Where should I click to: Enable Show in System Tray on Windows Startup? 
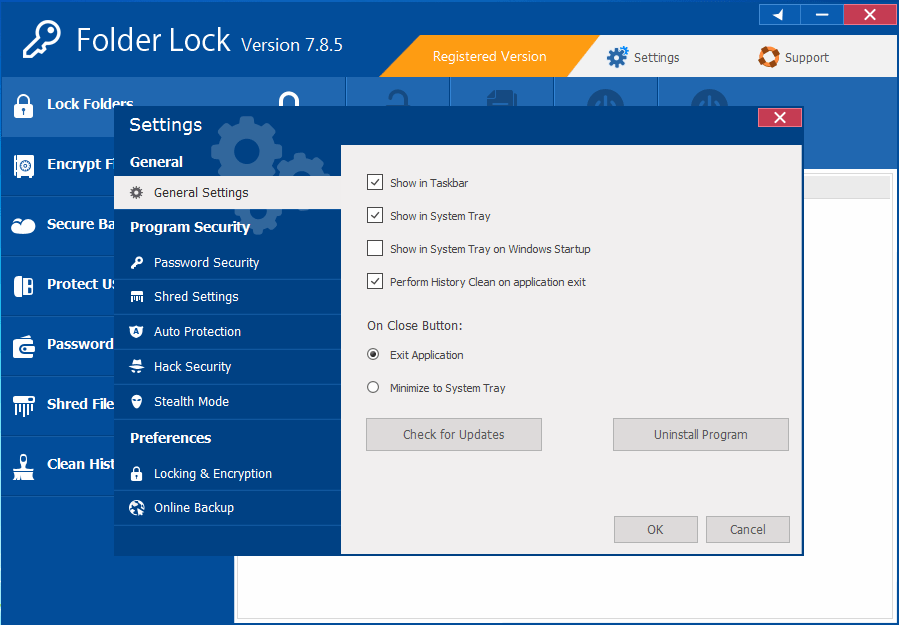(375, 249)
